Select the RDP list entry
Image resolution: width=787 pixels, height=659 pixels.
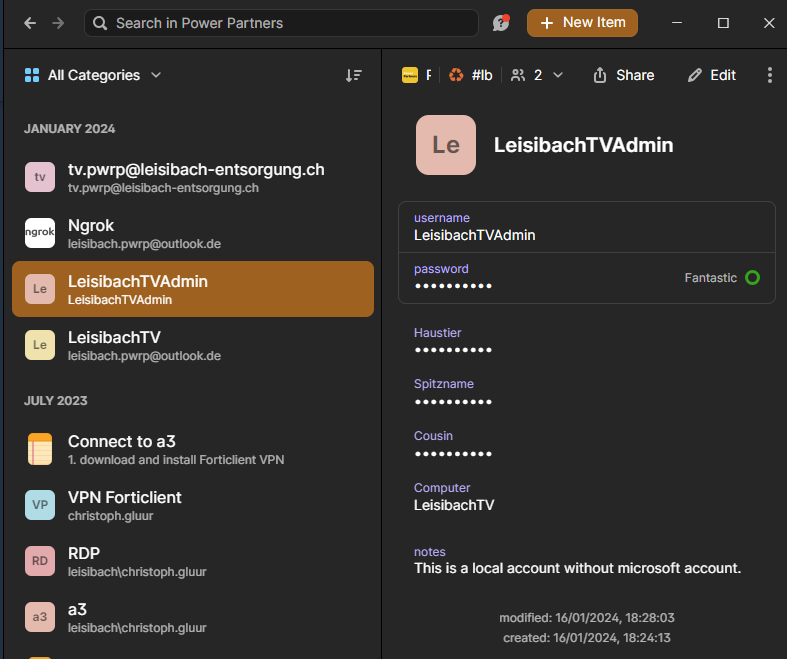(x=193, y=561)
